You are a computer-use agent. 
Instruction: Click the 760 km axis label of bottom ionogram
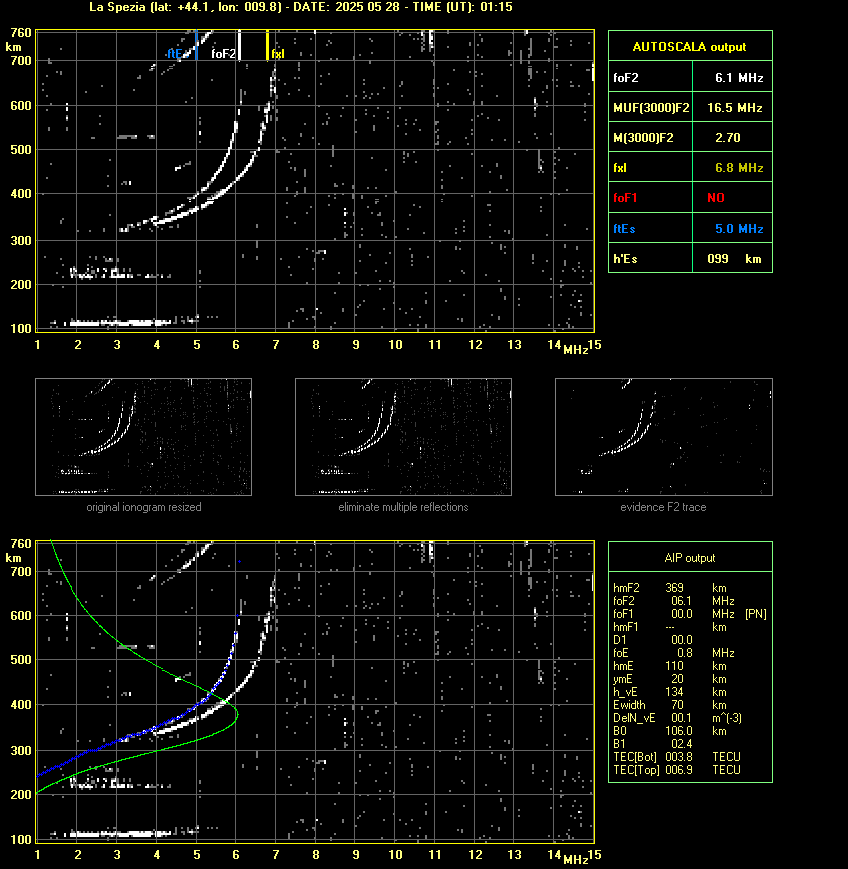(21, 544)
